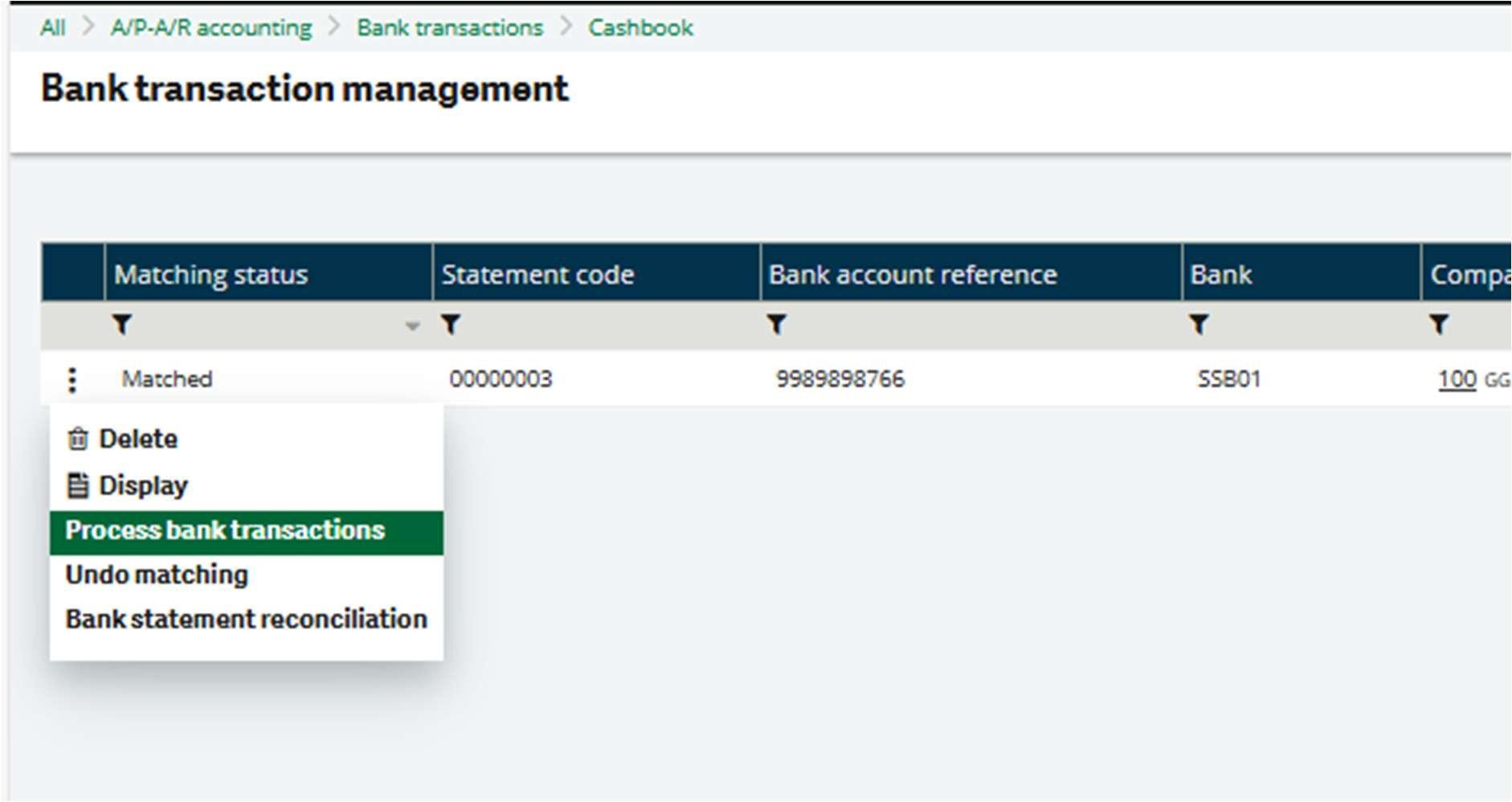
Task: Expand Matching status filter dropdown arrow
Action: [x=412, y=326]
